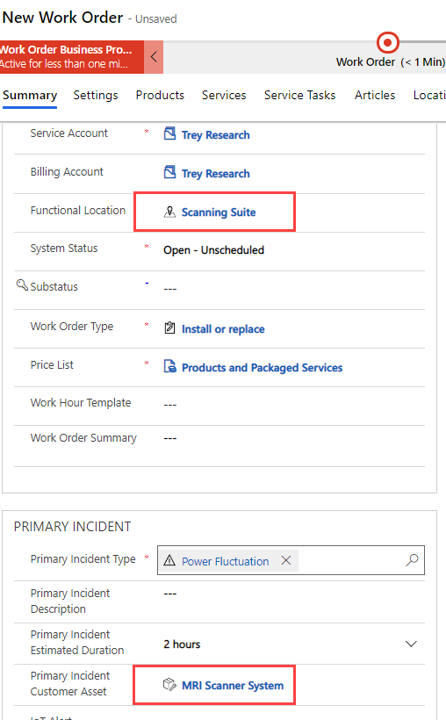Go to the Service Tasks tab
This screenshot has height=720, width=446.
coord(299,95)
